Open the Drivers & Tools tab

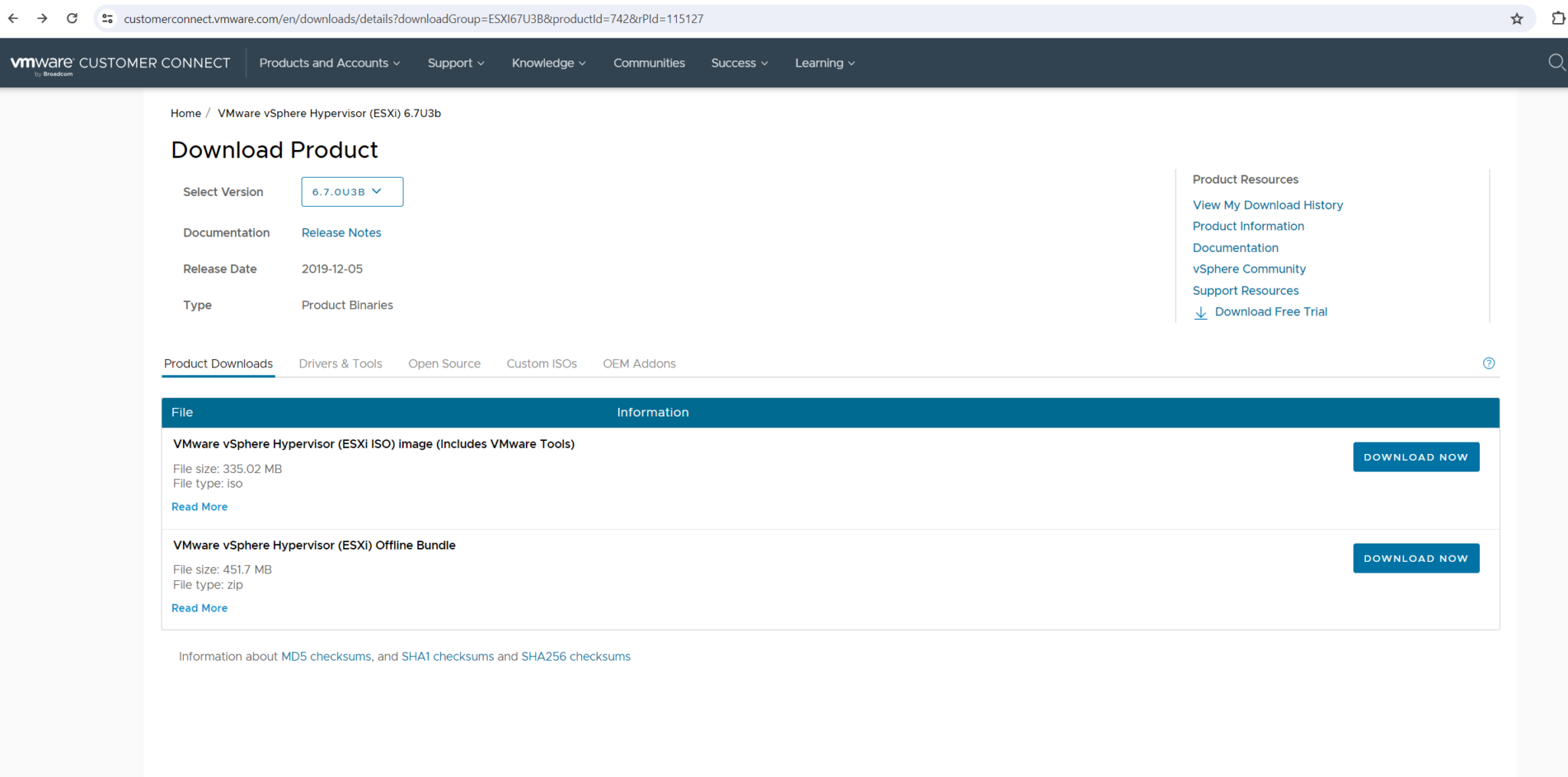coord(340,363)
